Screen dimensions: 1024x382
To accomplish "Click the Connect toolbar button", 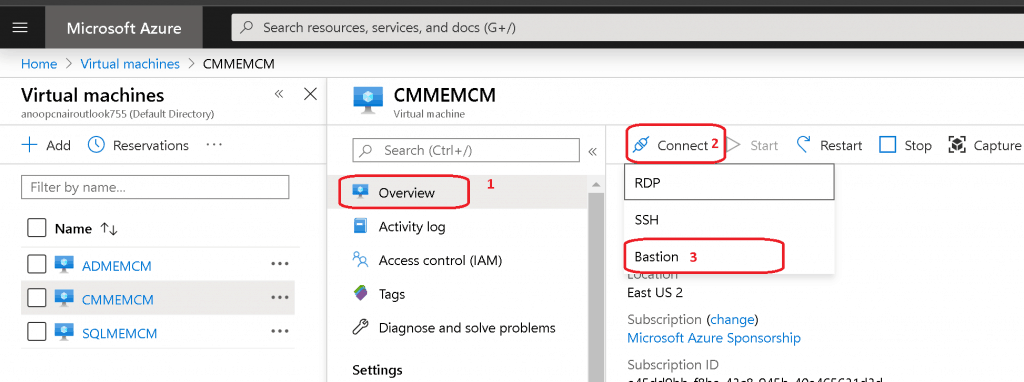I will (671, 145).
